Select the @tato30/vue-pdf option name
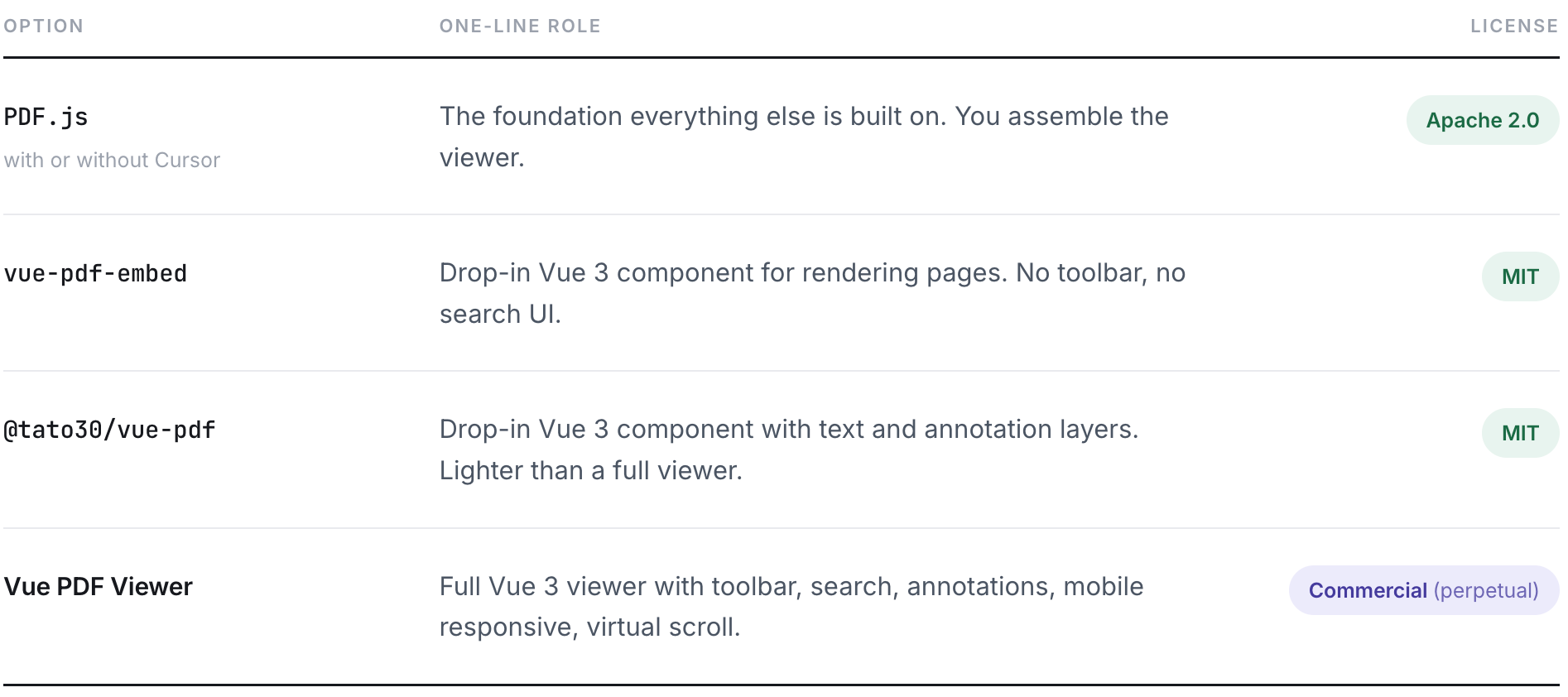This screenshot has height=697, width=1568. (x=109, y=430)
